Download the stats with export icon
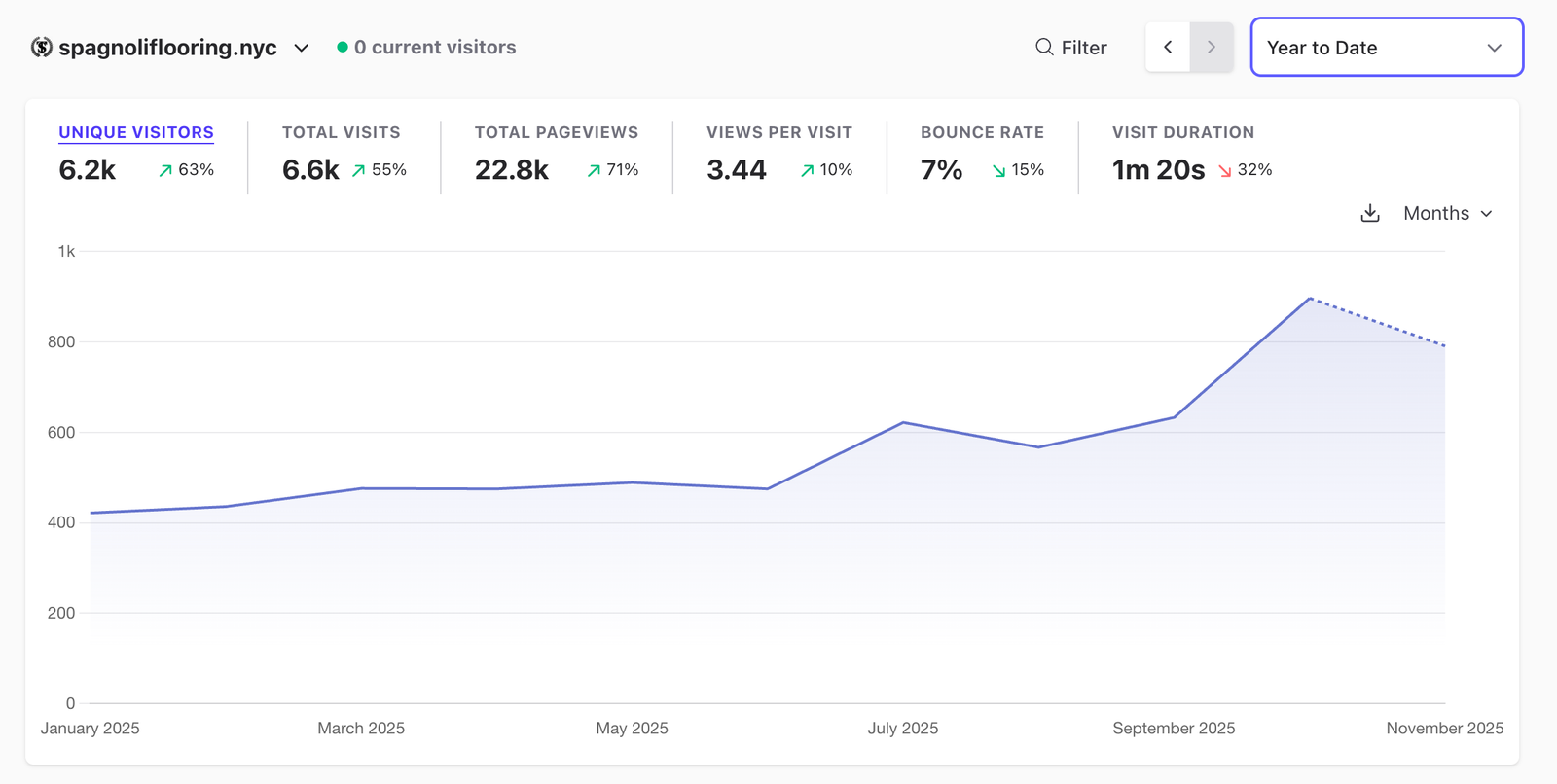This screenshot has width=1557, height=784. coord(1370,213)
